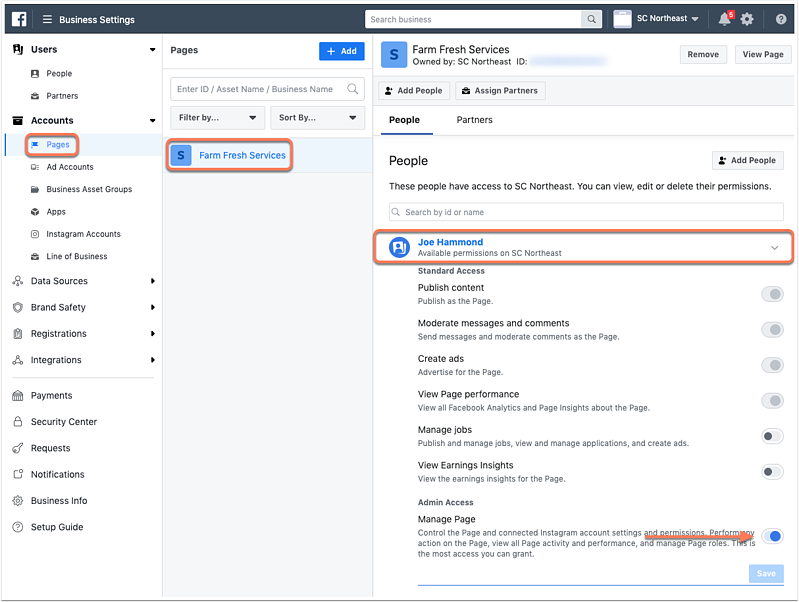This screenshot has height=602, width=799.
Task: Click the Business Asset Groups folder icon
Action: pyautogui.click(x=35, y=189)
